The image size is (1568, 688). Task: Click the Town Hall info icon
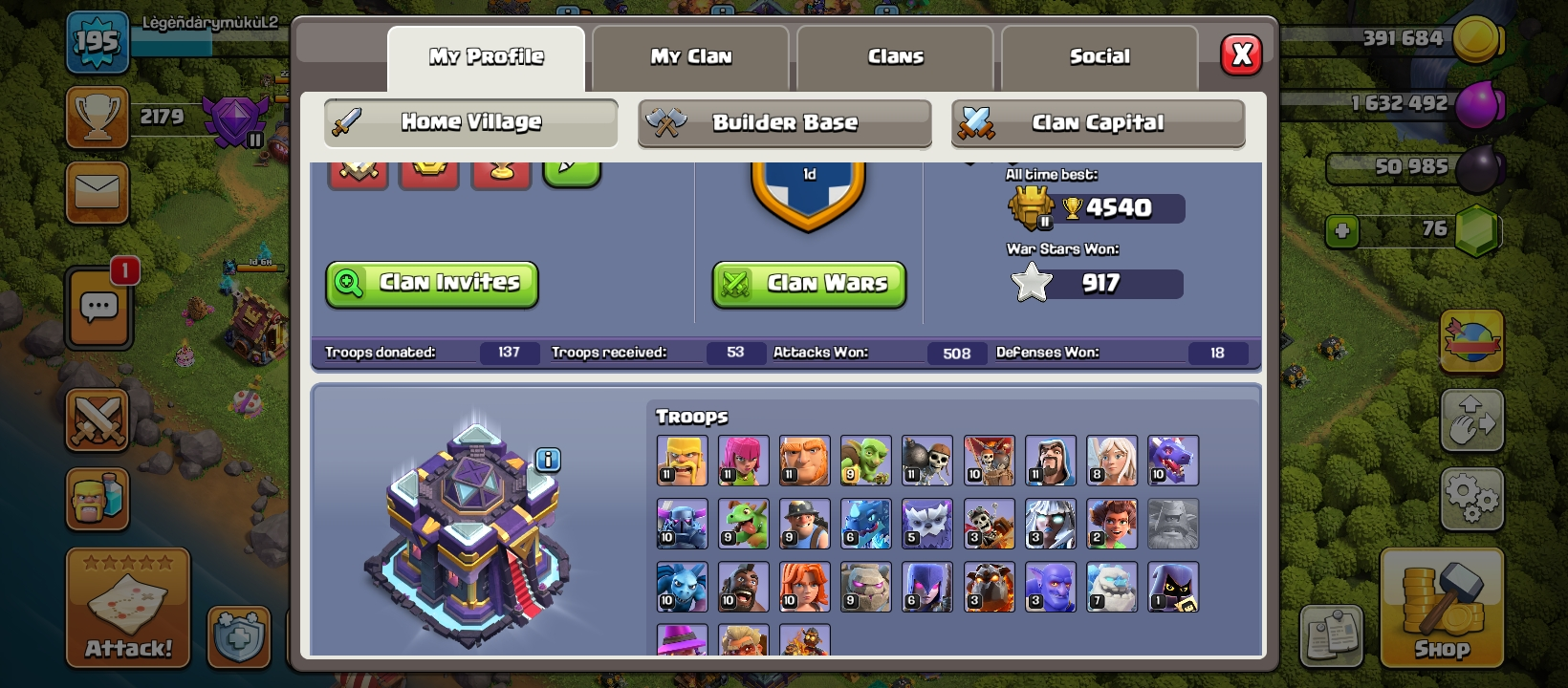[x=548, y=460]
